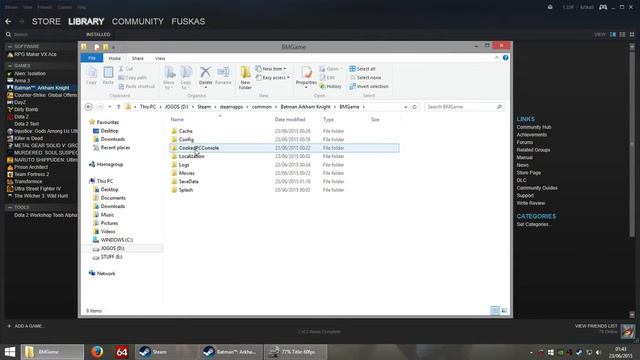Image resolution: width=640 pixels, height=360 pixels.
Task: Click History in the Open group
Action: point(330,86)
